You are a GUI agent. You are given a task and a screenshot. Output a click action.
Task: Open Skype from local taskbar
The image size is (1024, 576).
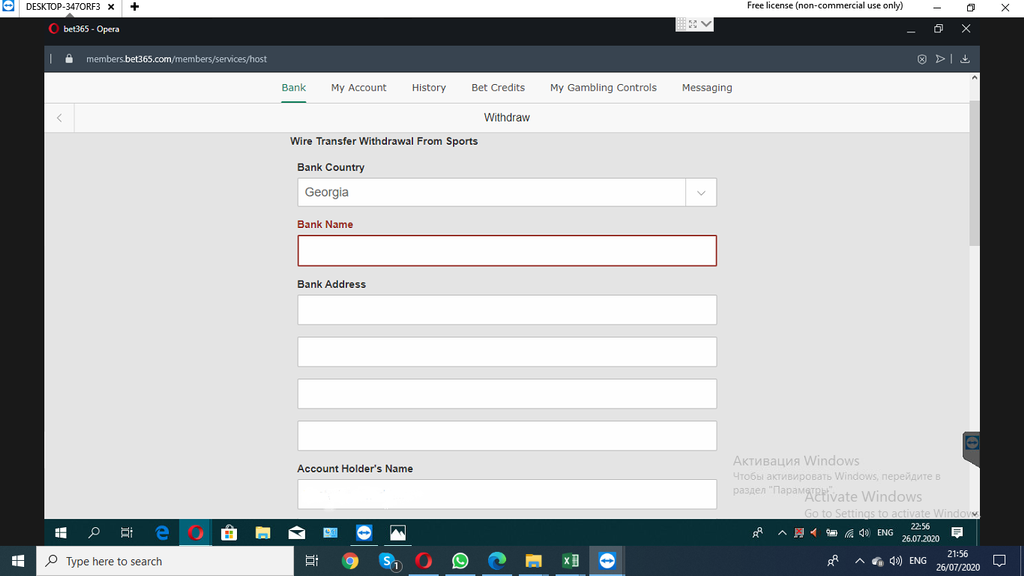(388, 561)
